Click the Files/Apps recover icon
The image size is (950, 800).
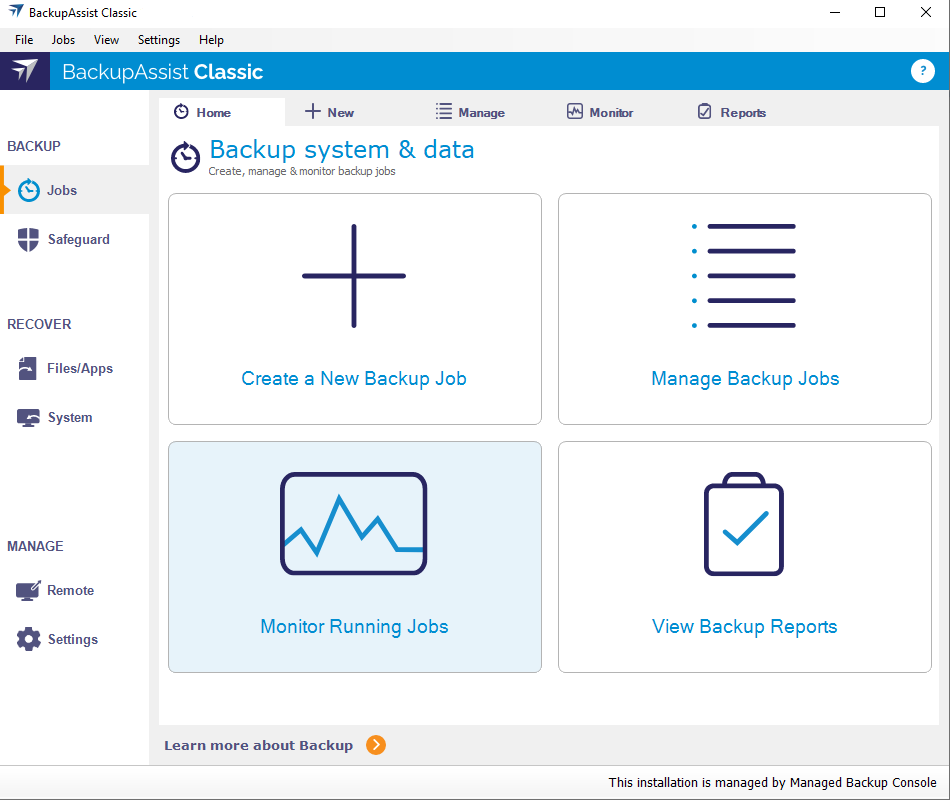coord(27,368)
